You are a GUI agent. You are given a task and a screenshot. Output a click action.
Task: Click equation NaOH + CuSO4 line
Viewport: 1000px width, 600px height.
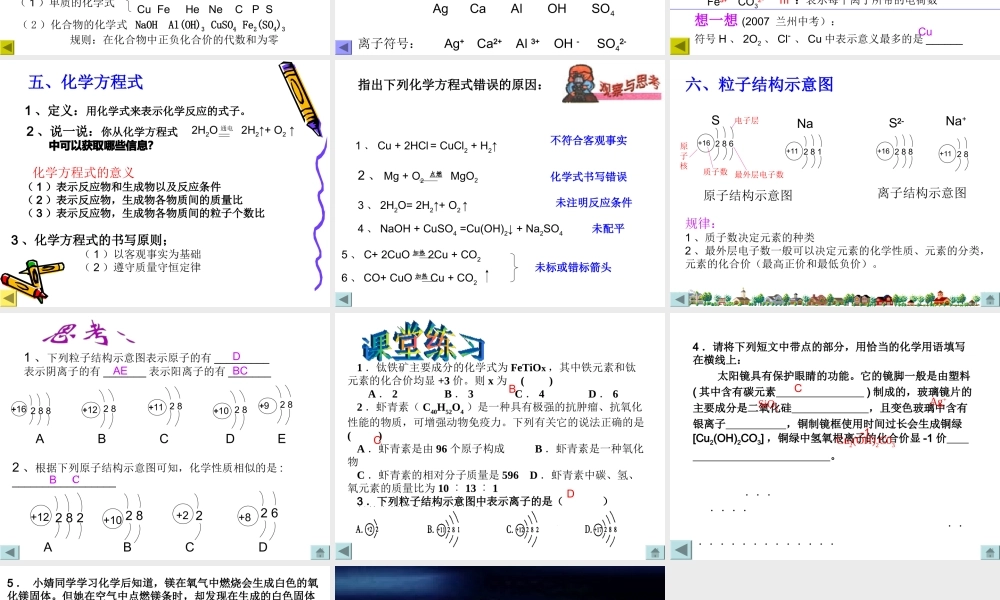click(x=471, y=229)
